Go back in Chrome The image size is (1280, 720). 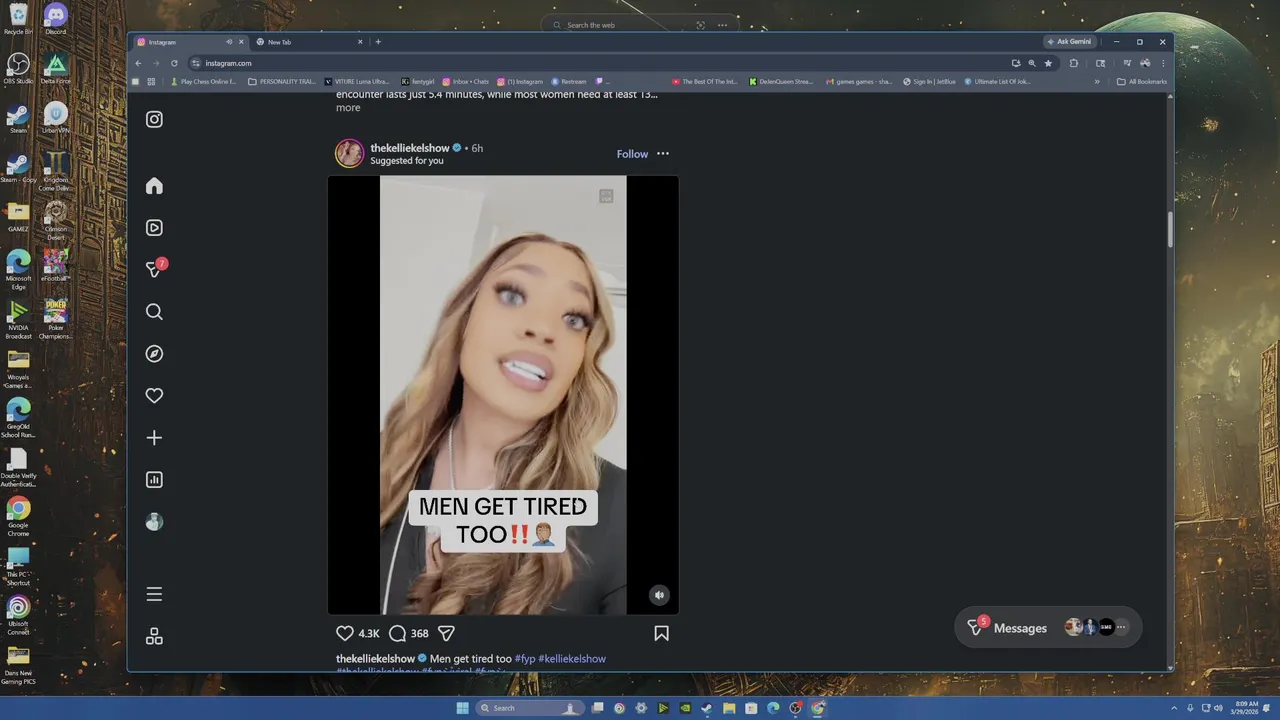pos(139,63)
